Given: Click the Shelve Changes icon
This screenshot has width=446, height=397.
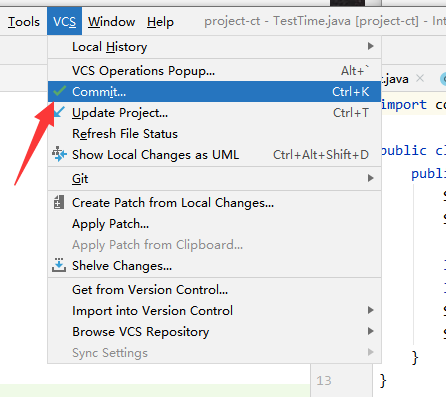Looking at the screenshot, I should click(59, 265).
